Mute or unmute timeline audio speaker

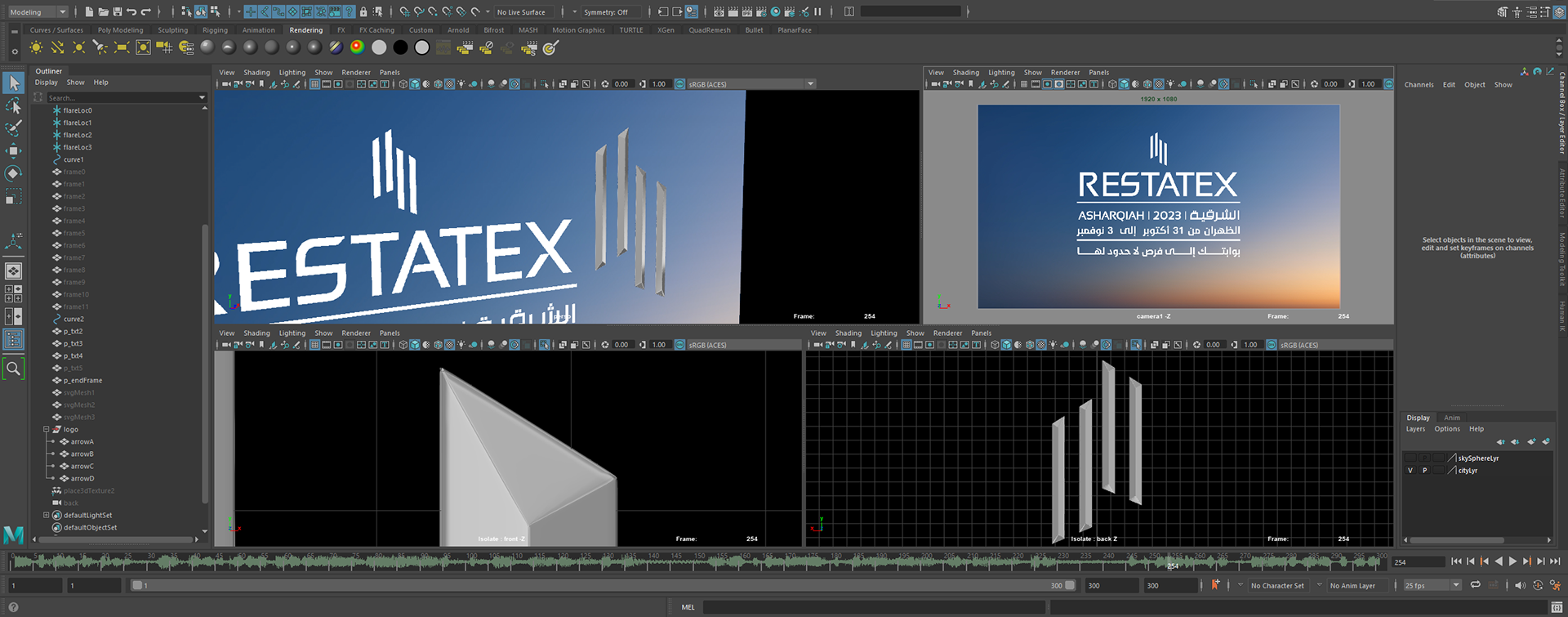click(x=1519, y=585)
